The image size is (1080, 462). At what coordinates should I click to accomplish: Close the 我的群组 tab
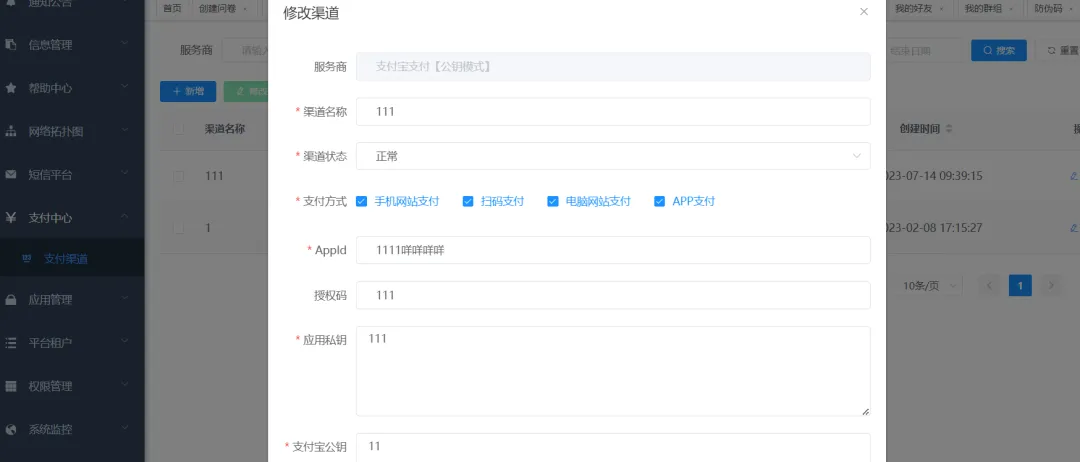pyautogui.click(x=1011, y=9)
